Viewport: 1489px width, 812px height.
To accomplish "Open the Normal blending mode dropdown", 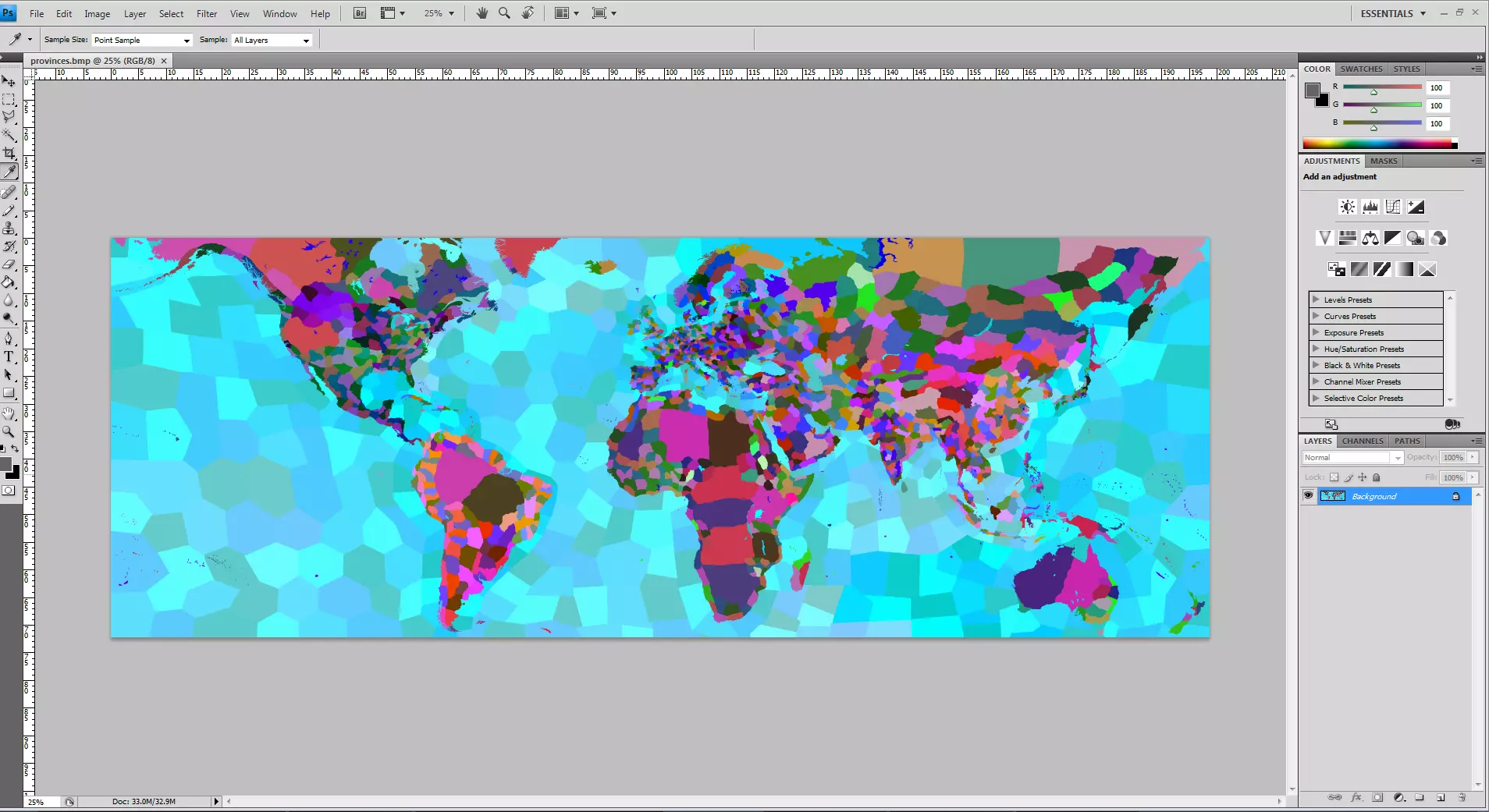I will click(1352, 458).
